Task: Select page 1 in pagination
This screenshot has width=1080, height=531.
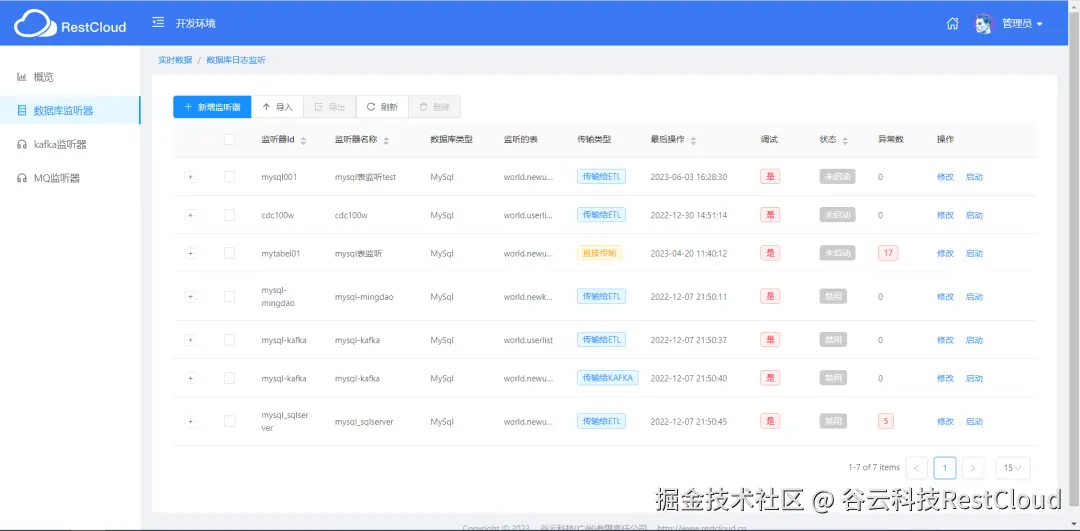Action: (x=945, y=468)
